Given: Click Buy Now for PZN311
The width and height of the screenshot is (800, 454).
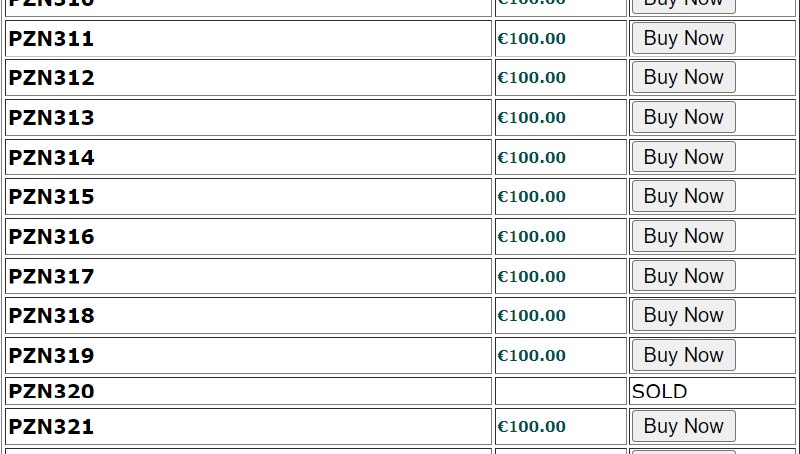Looking at the screenshot, I should point(683,38).
